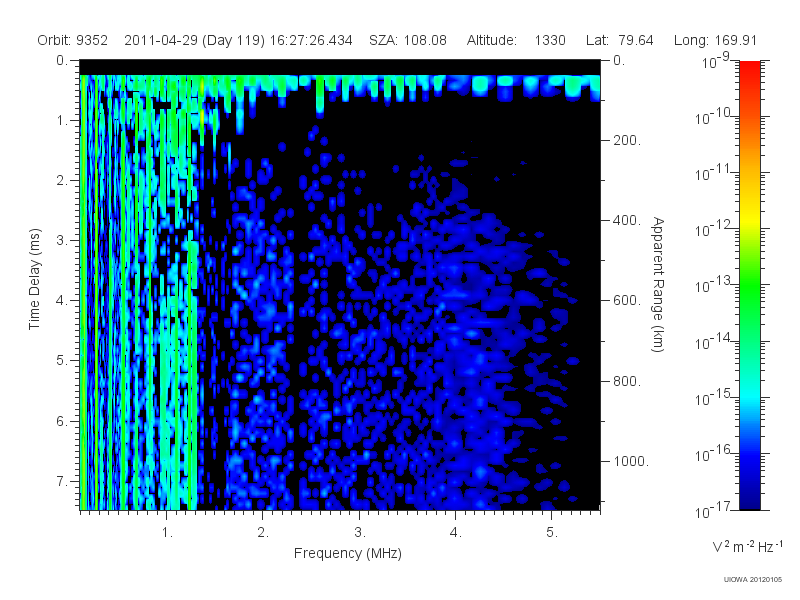800x600 pixels.
Task: Click the 'Time Delay (ms)' axis title
Action: coord(34,279)
